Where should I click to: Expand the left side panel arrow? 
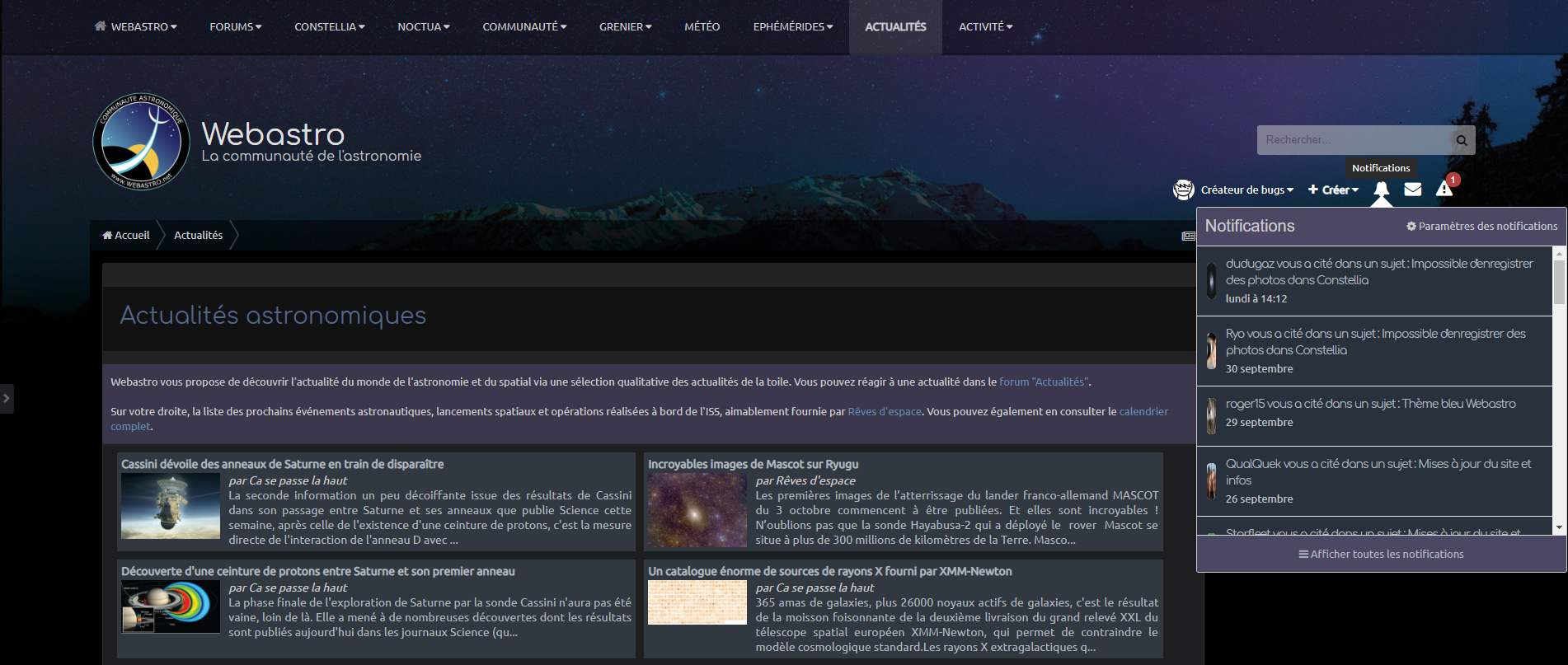7,398
